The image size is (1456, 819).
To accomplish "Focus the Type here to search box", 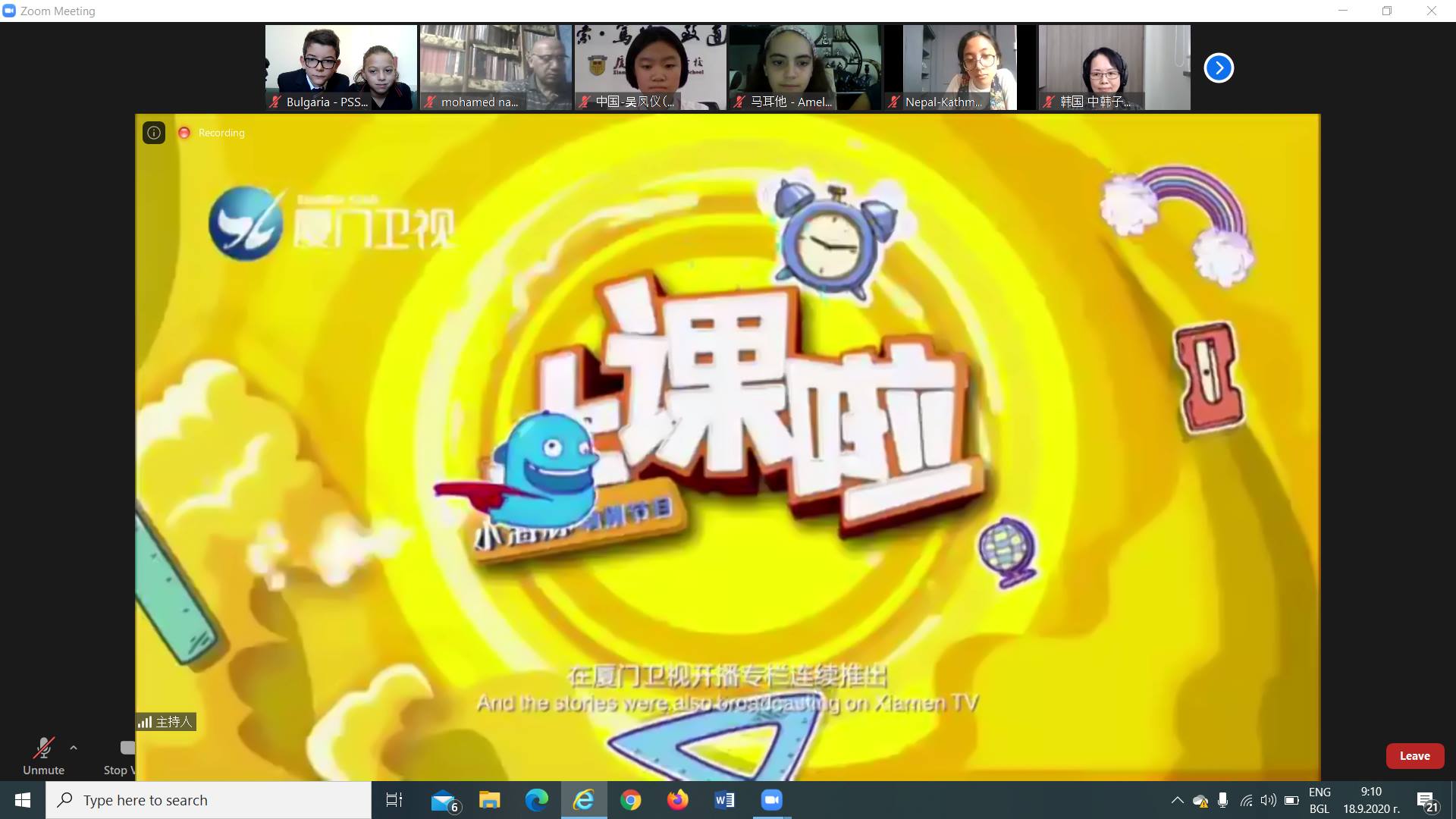I will (209, 800).
